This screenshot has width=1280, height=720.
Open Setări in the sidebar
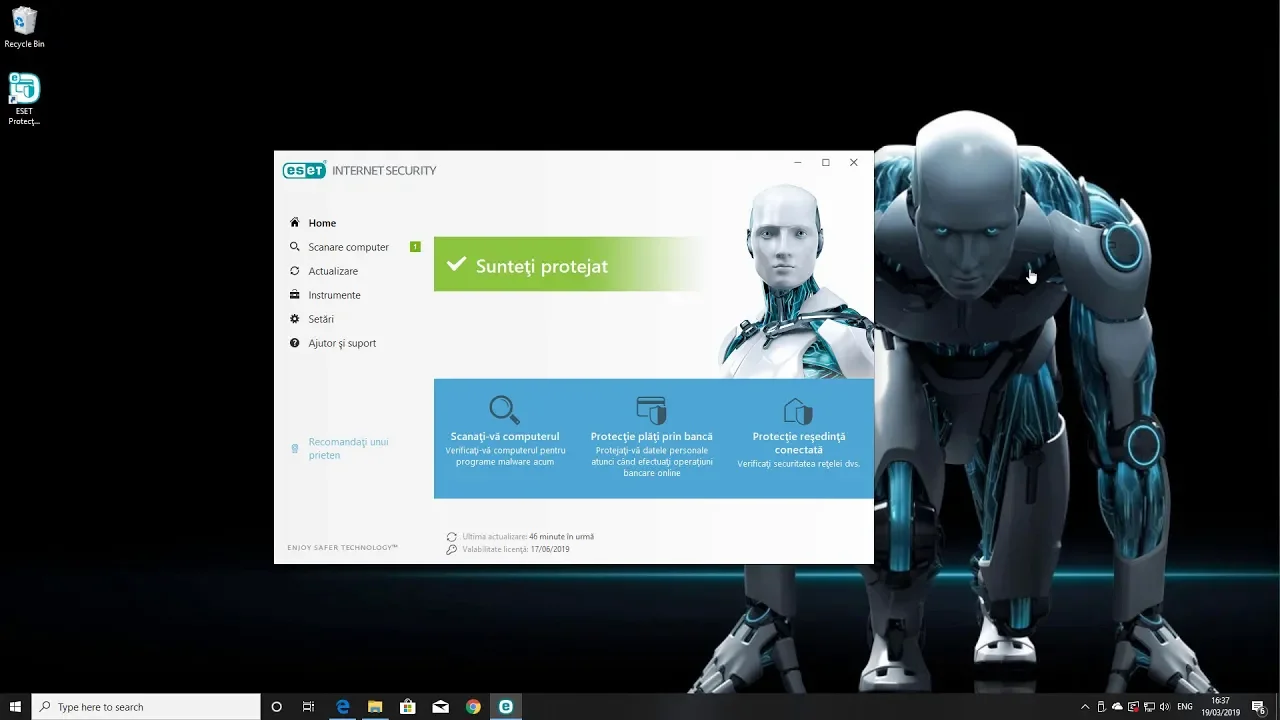point(321,319)
